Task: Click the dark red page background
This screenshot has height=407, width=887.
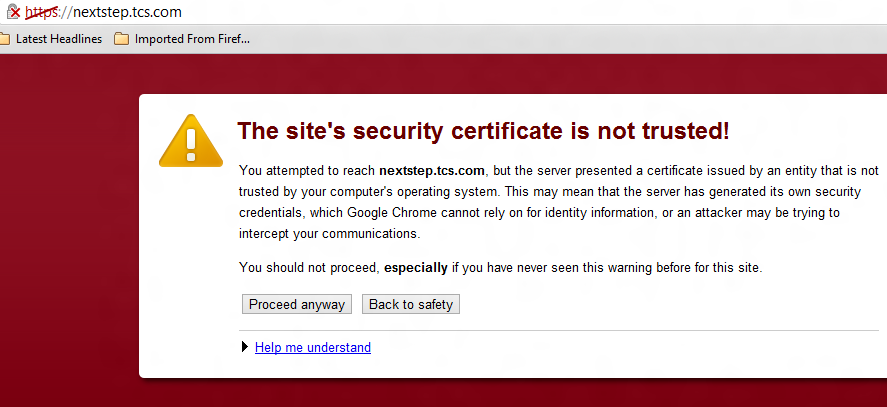Action: click(68, 226)
